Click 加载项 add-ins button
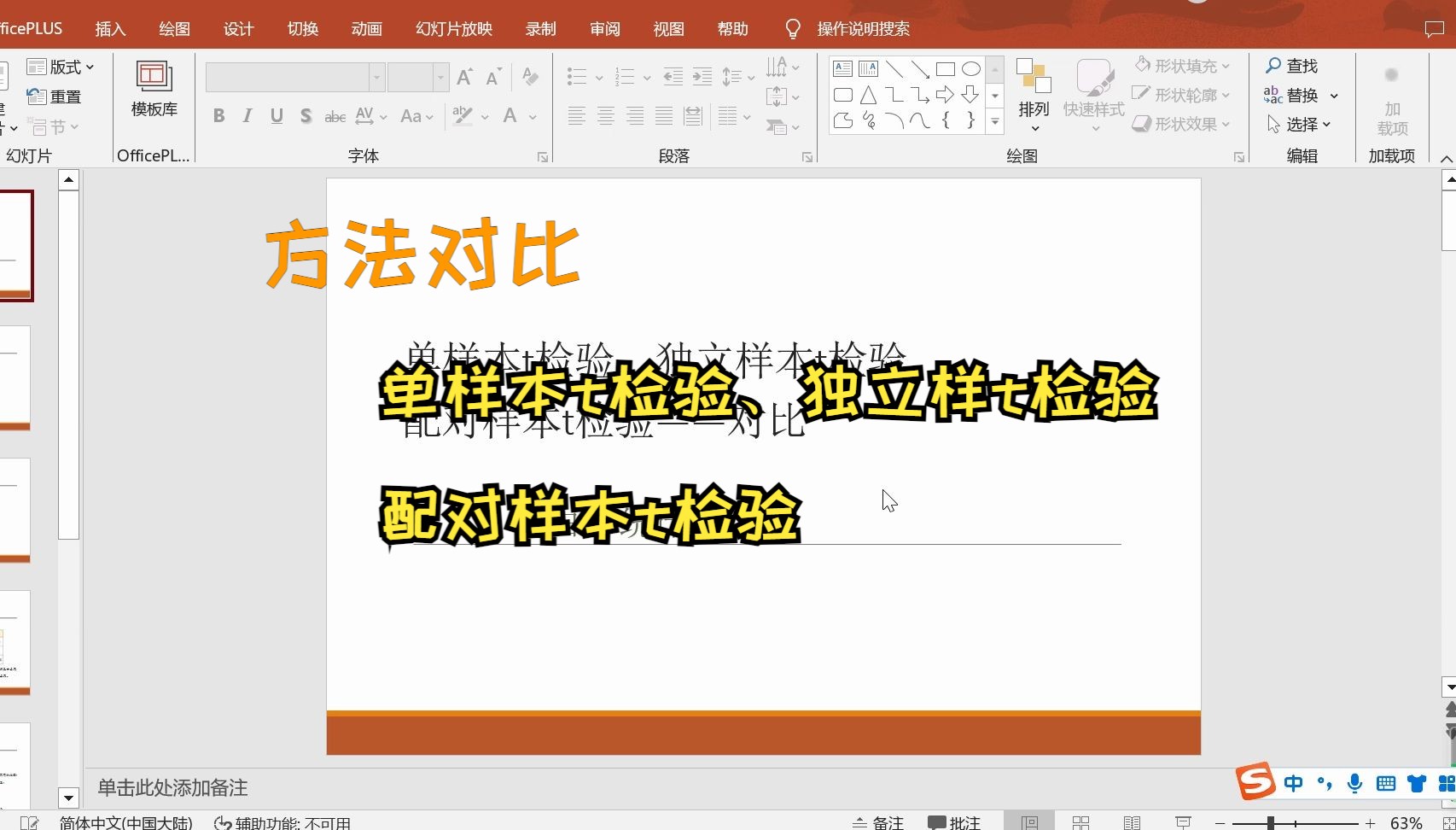 click(x=1392, y=102)
